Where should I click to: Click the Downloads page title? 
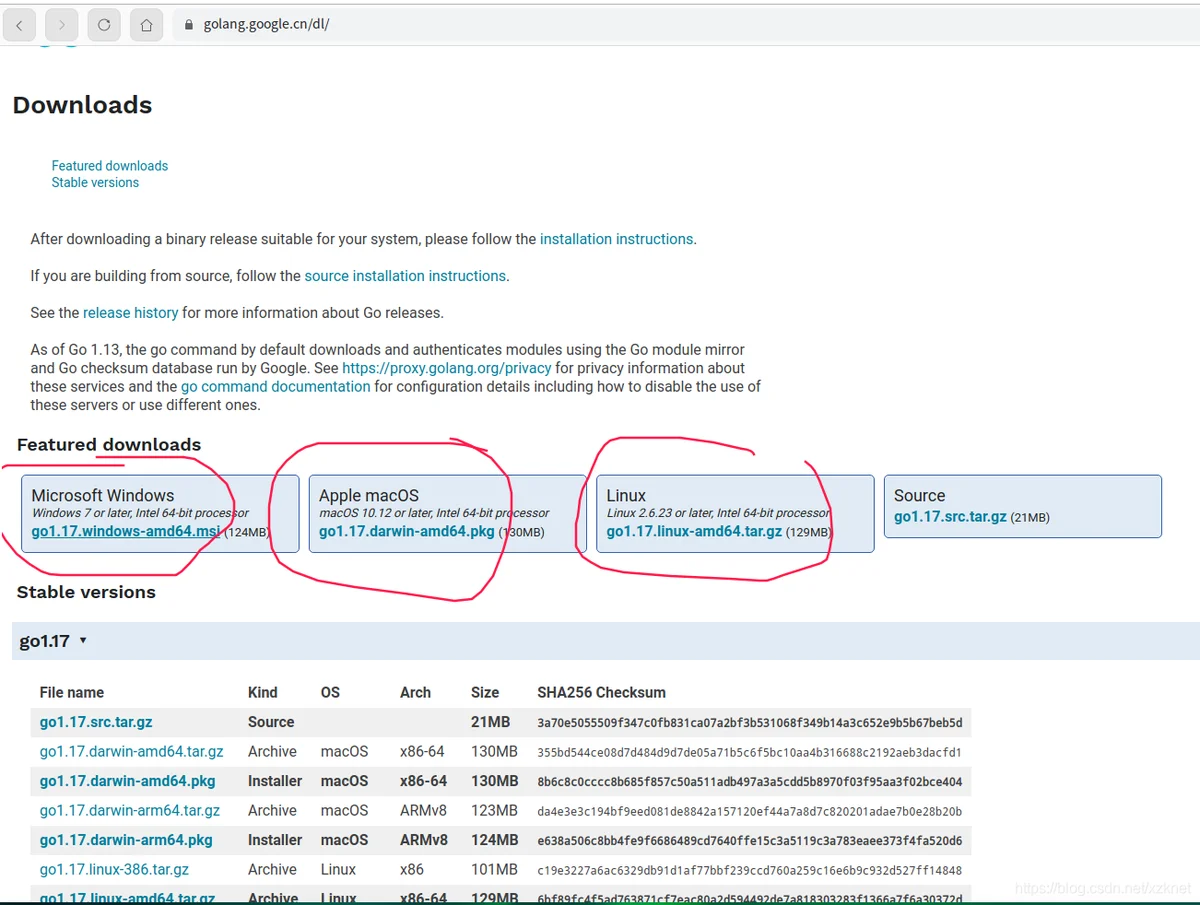coord(82,105)
